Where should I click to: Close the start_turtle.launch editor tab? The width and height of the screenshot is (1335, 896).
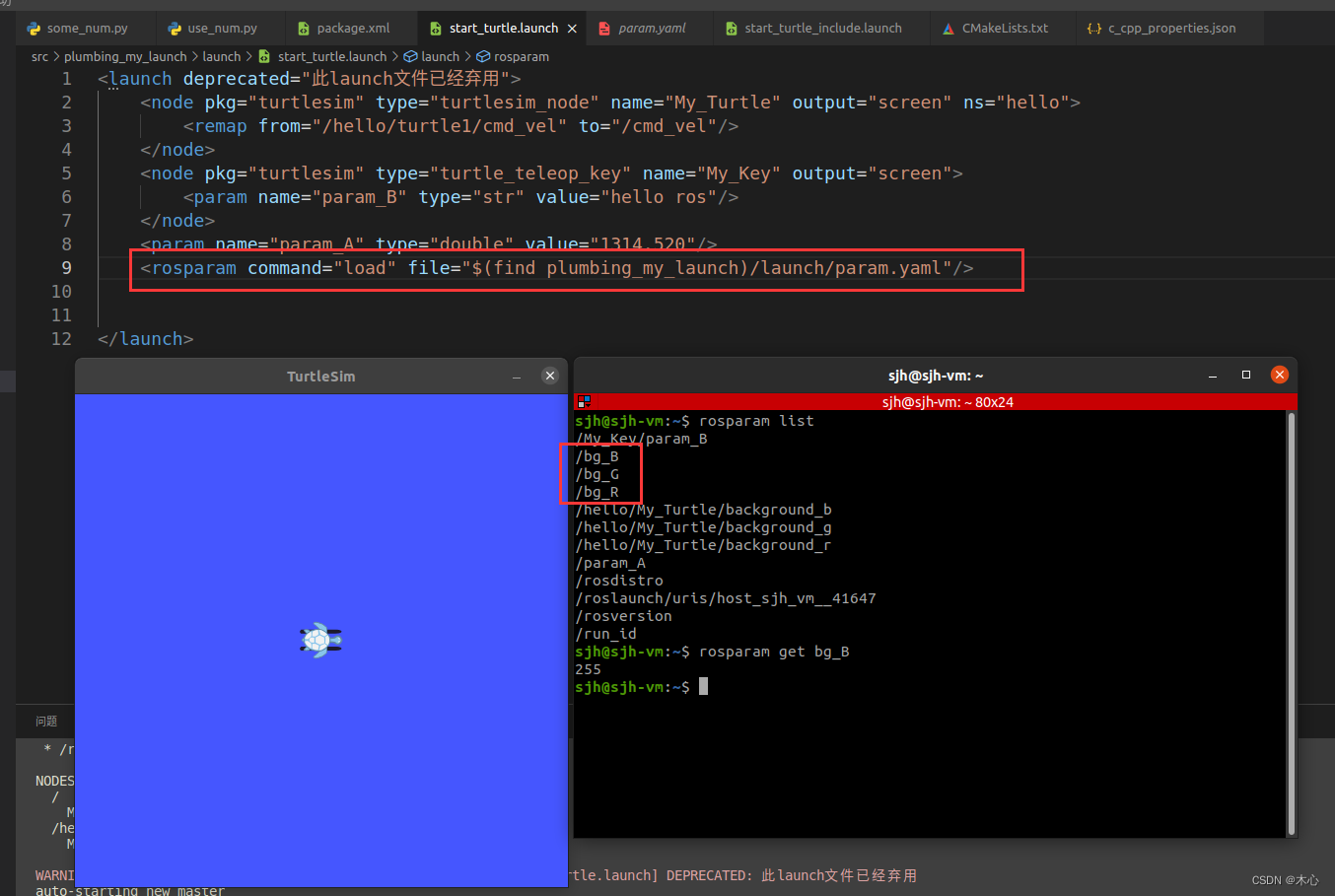click(x=572, y=29)
